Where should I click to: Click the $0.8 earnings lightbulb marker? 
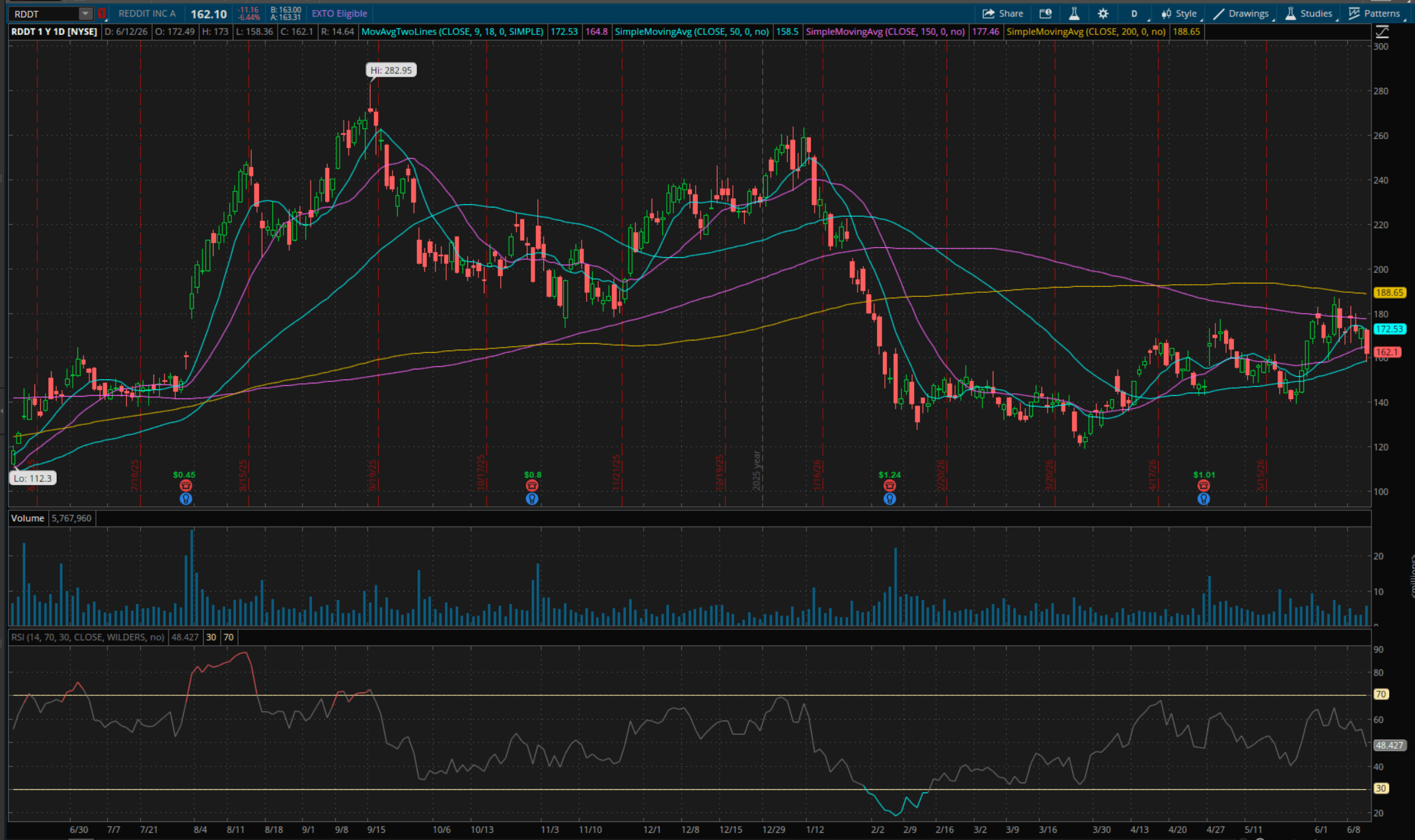click(532, 499)
